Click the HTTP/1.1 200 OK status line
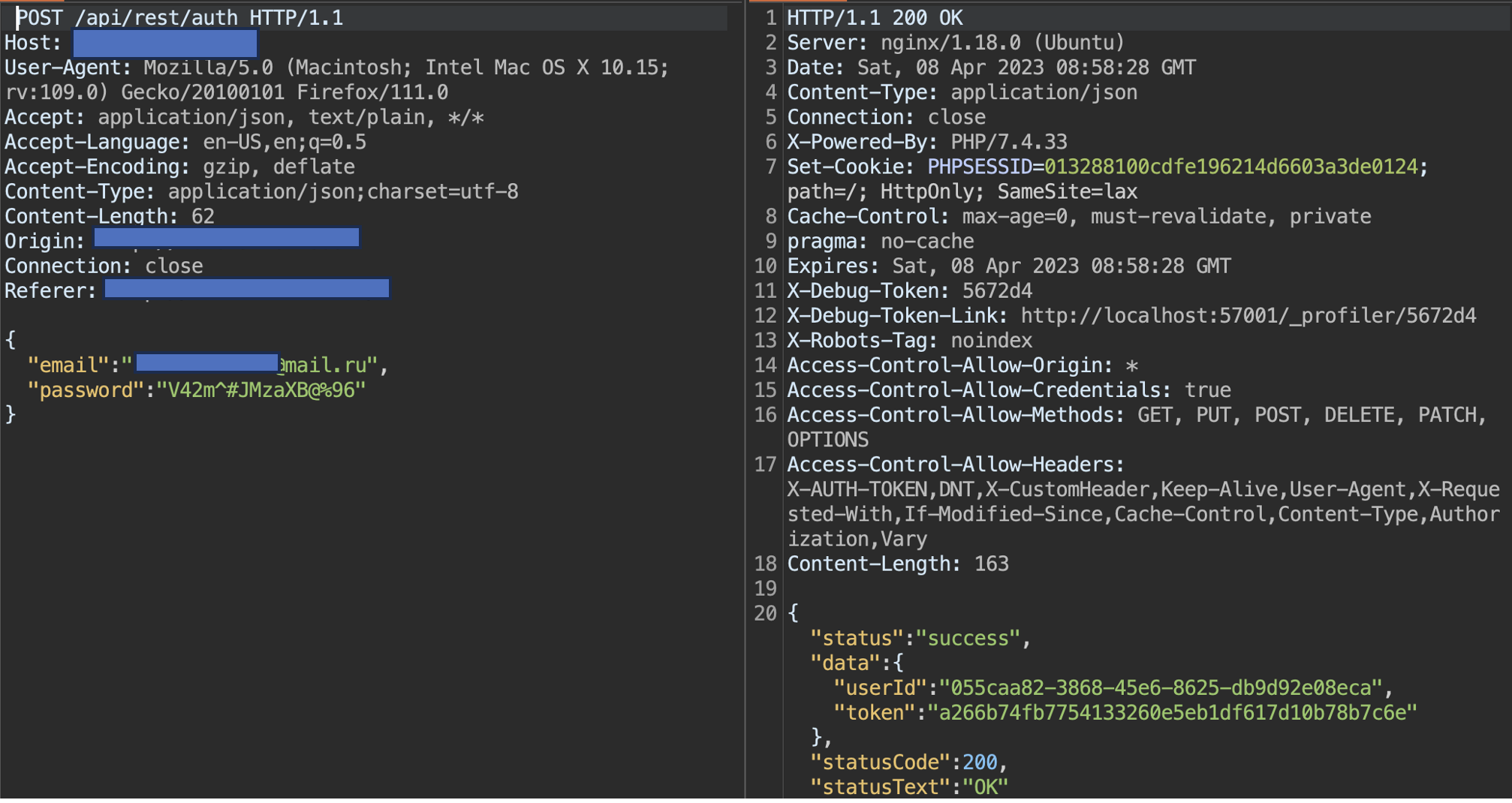Viewport: 1512px width, 803px height. tap(874, 17)
